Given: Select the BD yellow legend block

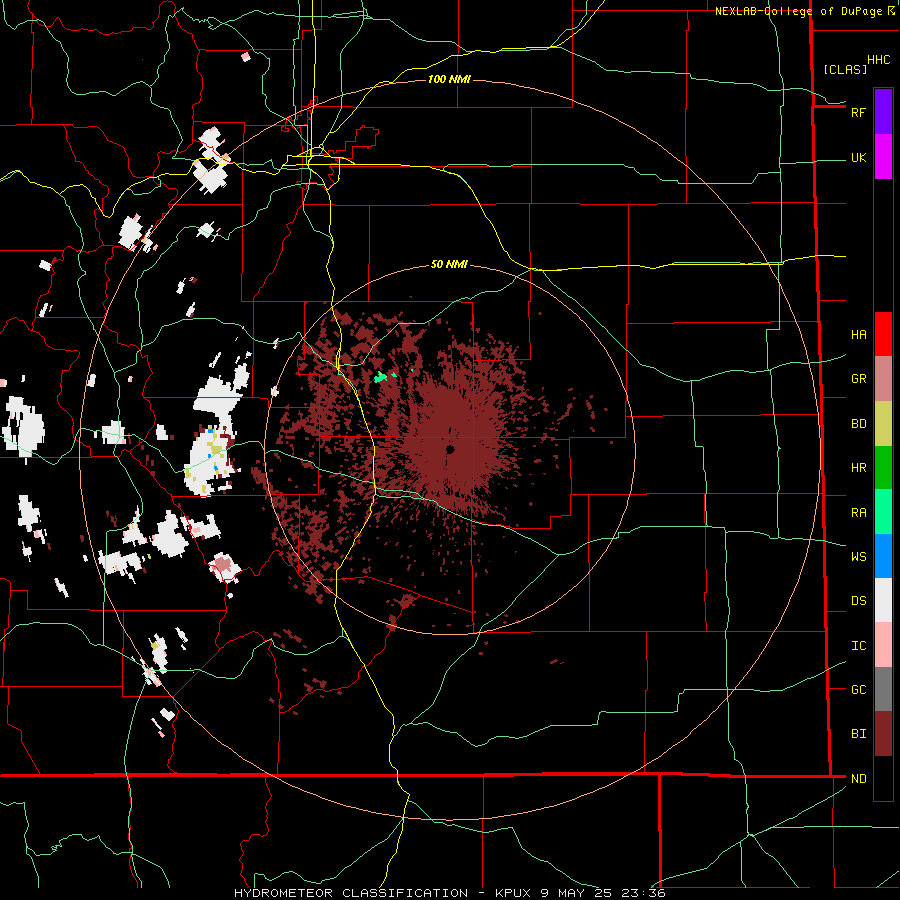Looking at the screenshot, I should (883, 424).
